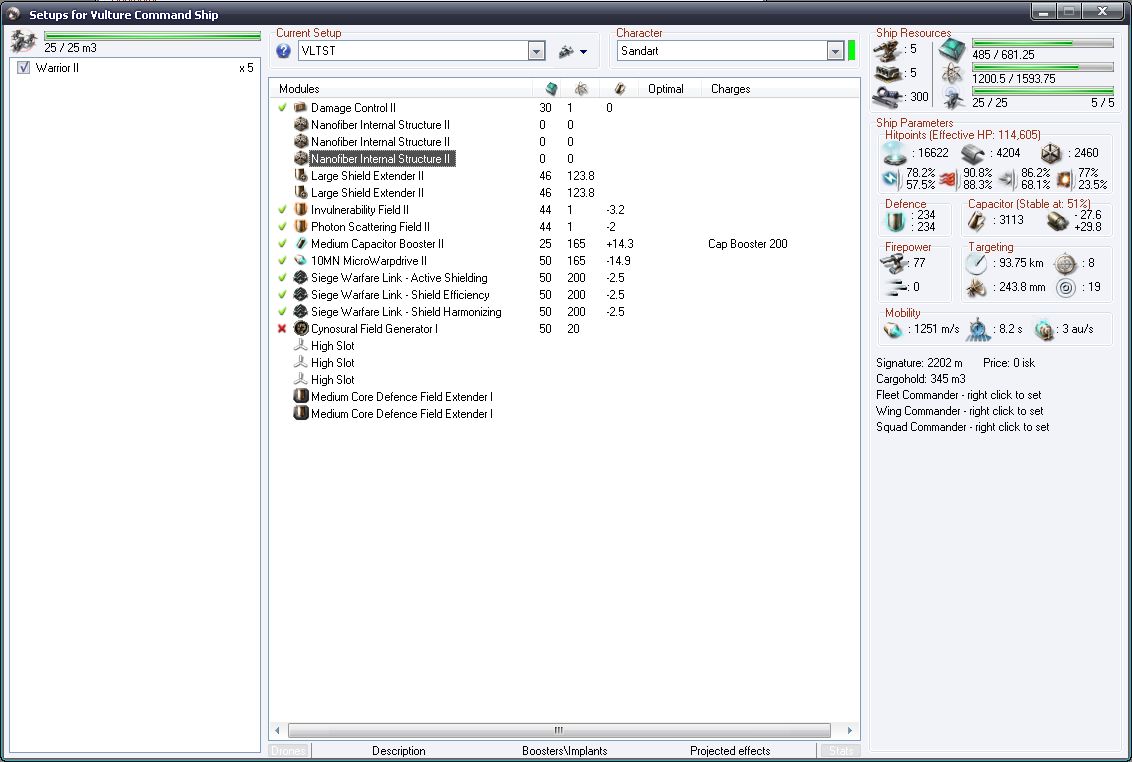Toggle Medium Capacitor Booster II active checkmark
1132x762 pixels.
click(282, 243)
